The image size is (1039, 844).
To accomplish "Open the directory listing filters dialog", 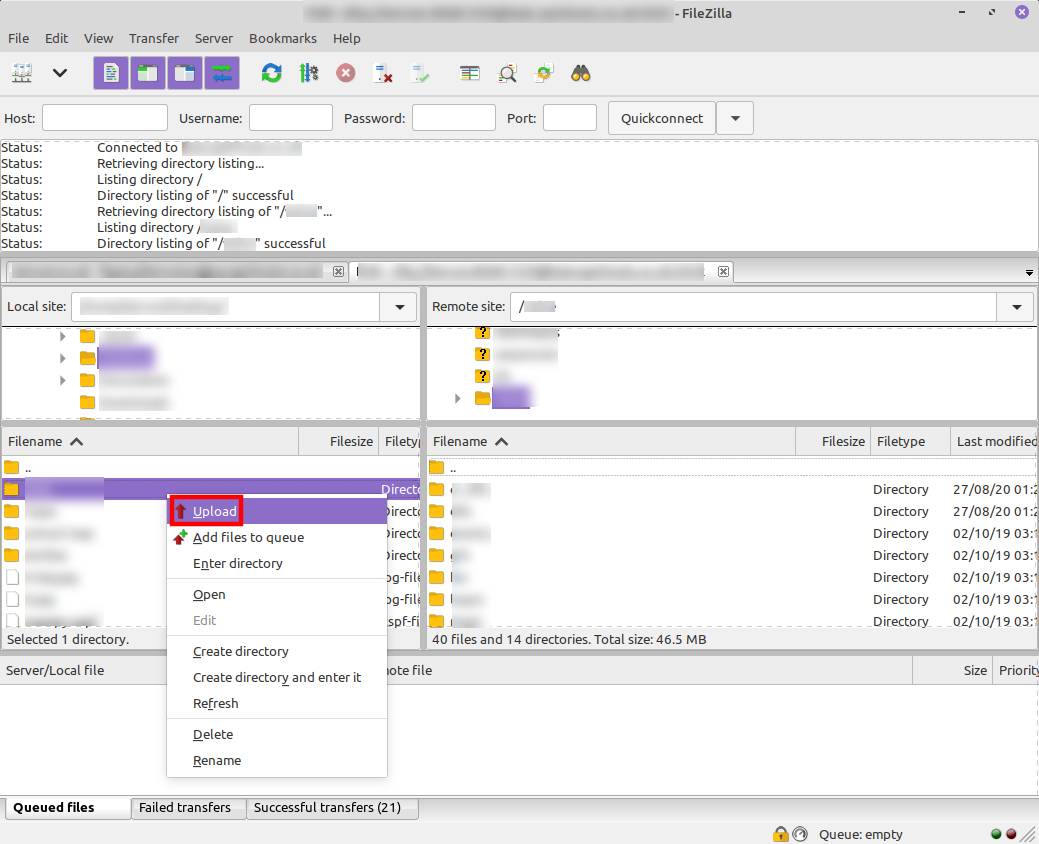I will (470, 73).
